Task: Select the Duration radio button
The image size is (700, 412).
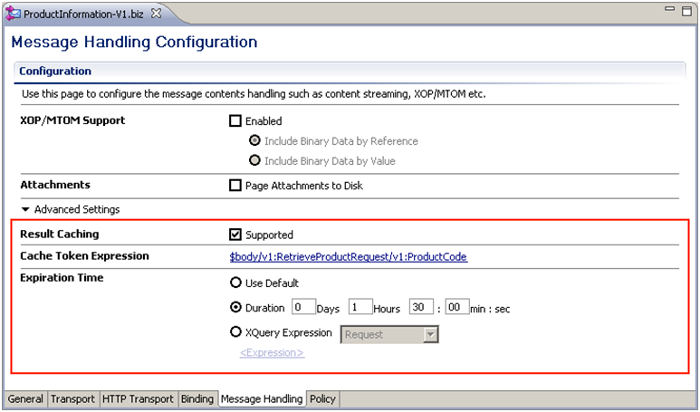Action: pos(236,308)
